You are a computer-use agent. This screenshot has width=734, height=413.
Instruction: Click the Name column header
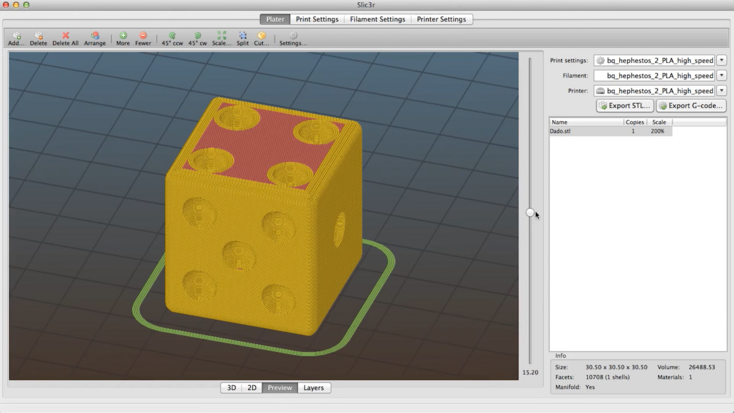587,122
